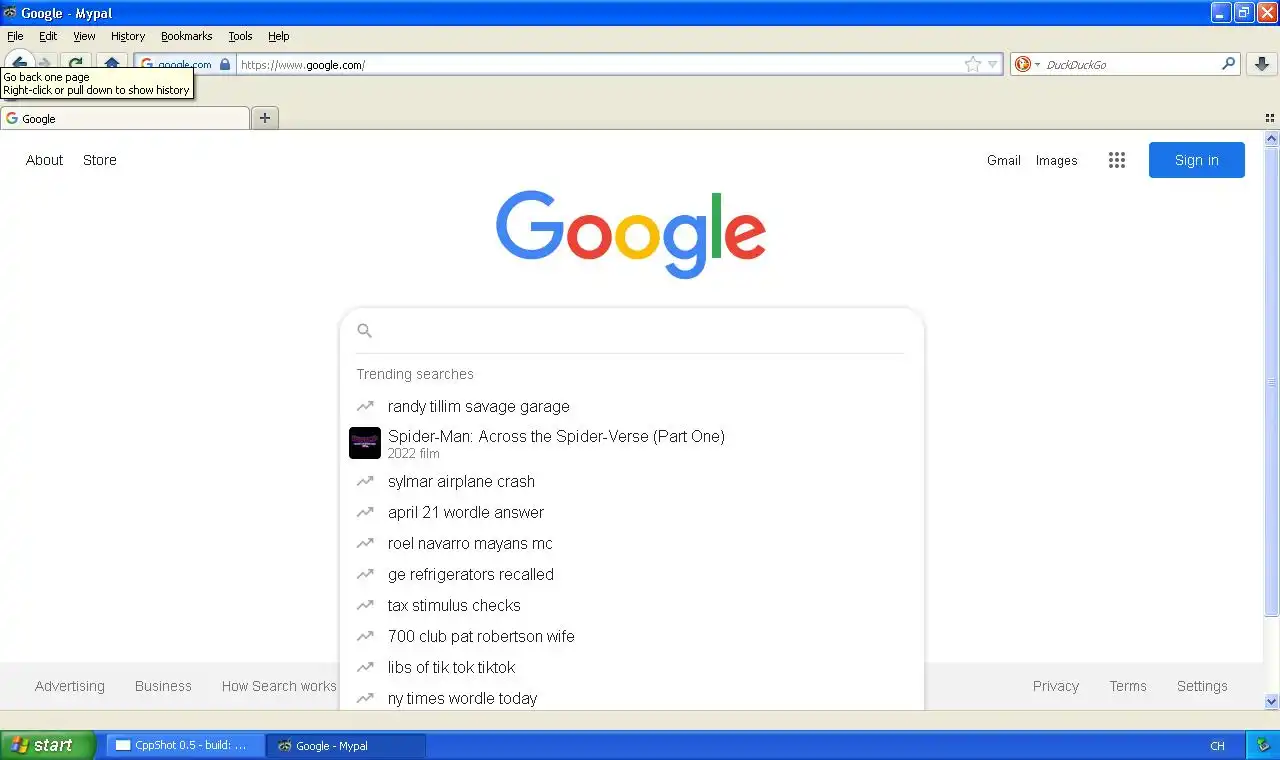Open the About link
The image size is (1280, 760).
pos(44,160)
